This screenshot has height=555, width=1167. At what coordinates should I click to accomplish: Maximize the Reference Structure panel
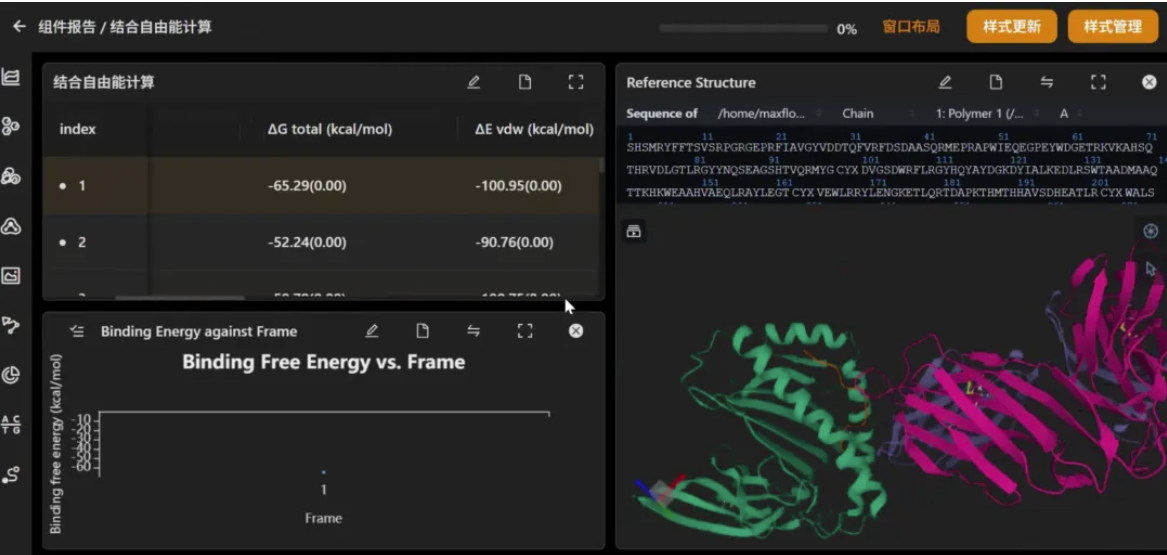click(x=1098, y=83)
